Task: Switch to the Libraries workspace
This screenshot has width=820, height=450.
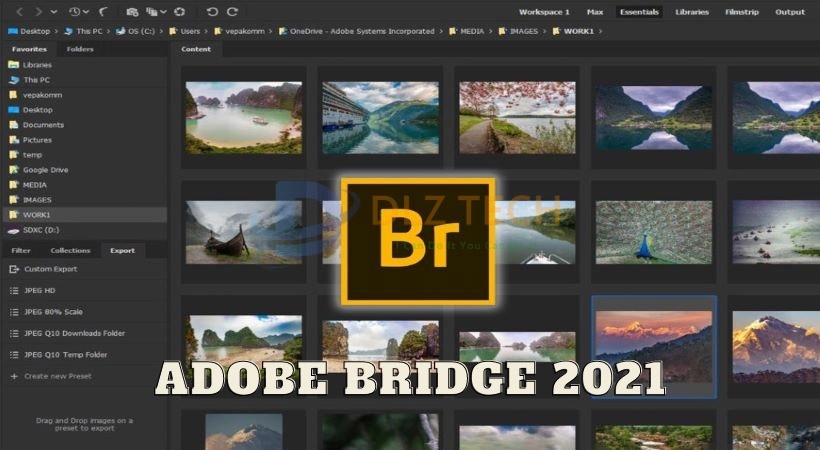Action: point(692,12)
